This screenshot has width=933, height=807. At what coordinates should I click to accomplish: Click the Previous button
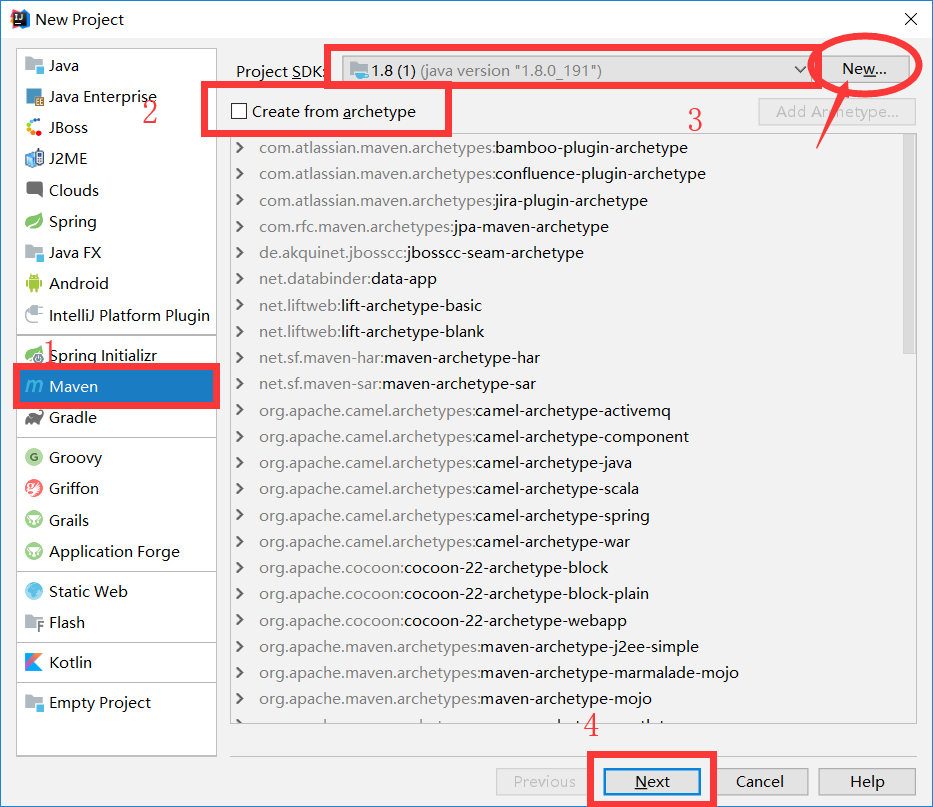544,781
